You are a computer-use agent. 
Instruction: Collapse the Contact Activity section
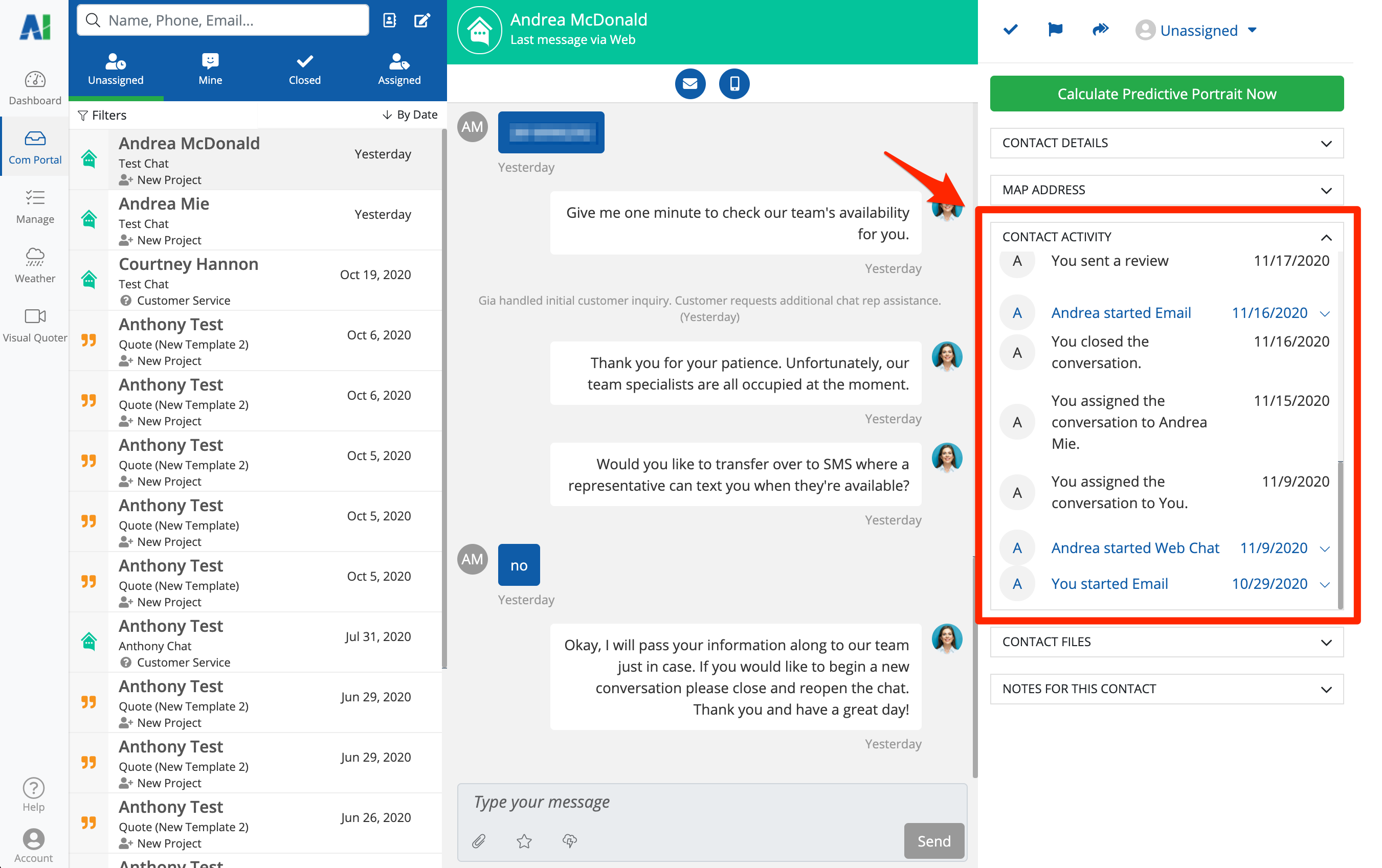tap(1326, 237)
